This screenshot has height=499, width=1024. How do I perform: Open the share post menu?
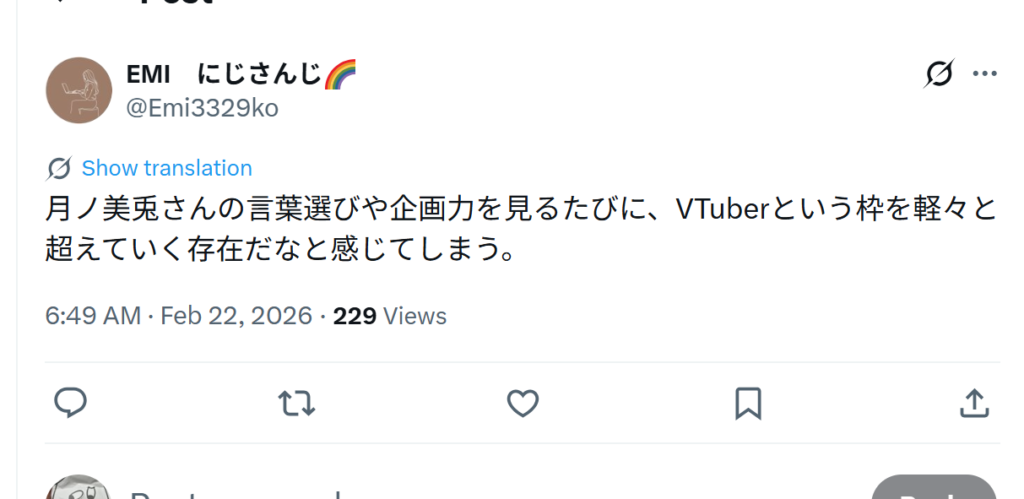974,403
